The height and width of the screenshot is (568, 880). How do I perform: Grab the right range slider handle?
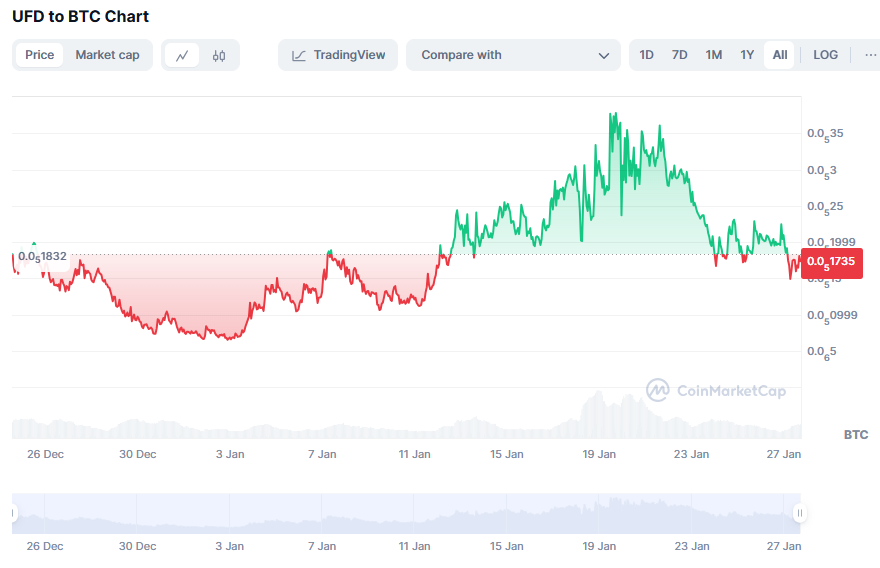(x=800, y=513)
